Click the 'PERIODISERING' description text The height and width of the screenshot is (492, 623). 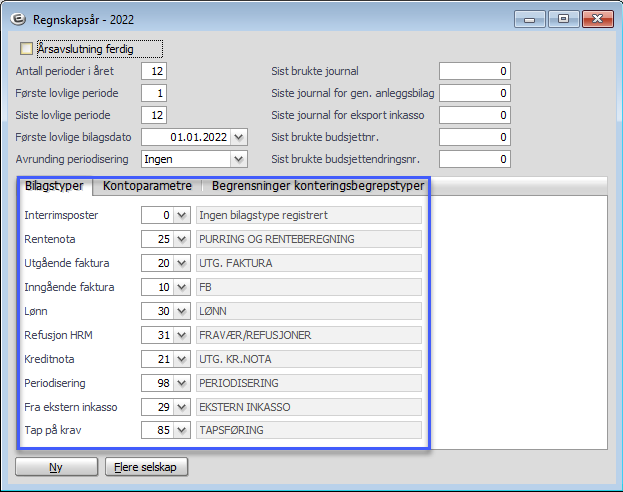pyautogui.click(x=239, y=383)
